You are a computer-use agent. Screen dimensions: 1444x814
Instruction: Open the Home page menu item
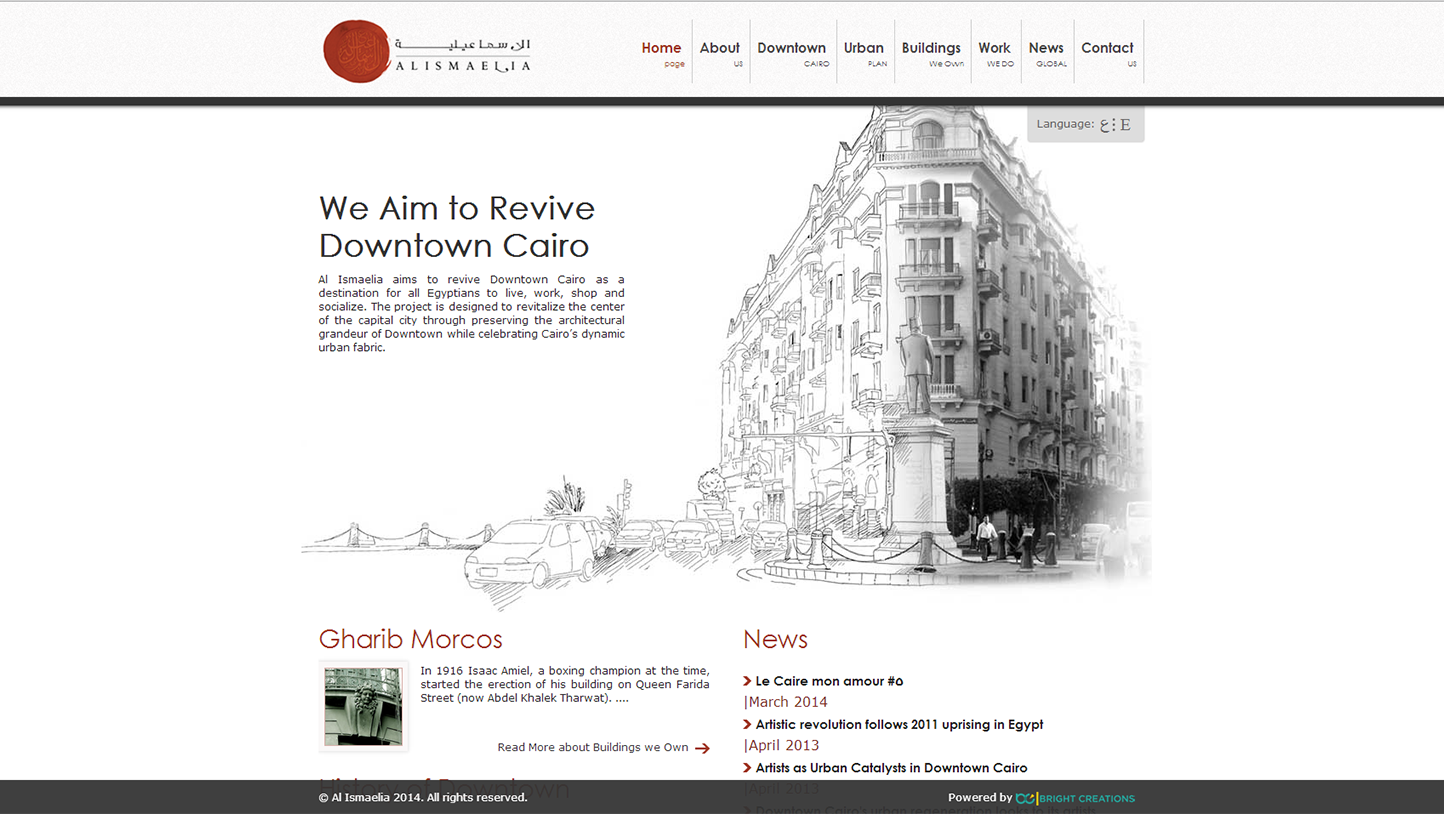pyautogui.click(x=661, y=52)
